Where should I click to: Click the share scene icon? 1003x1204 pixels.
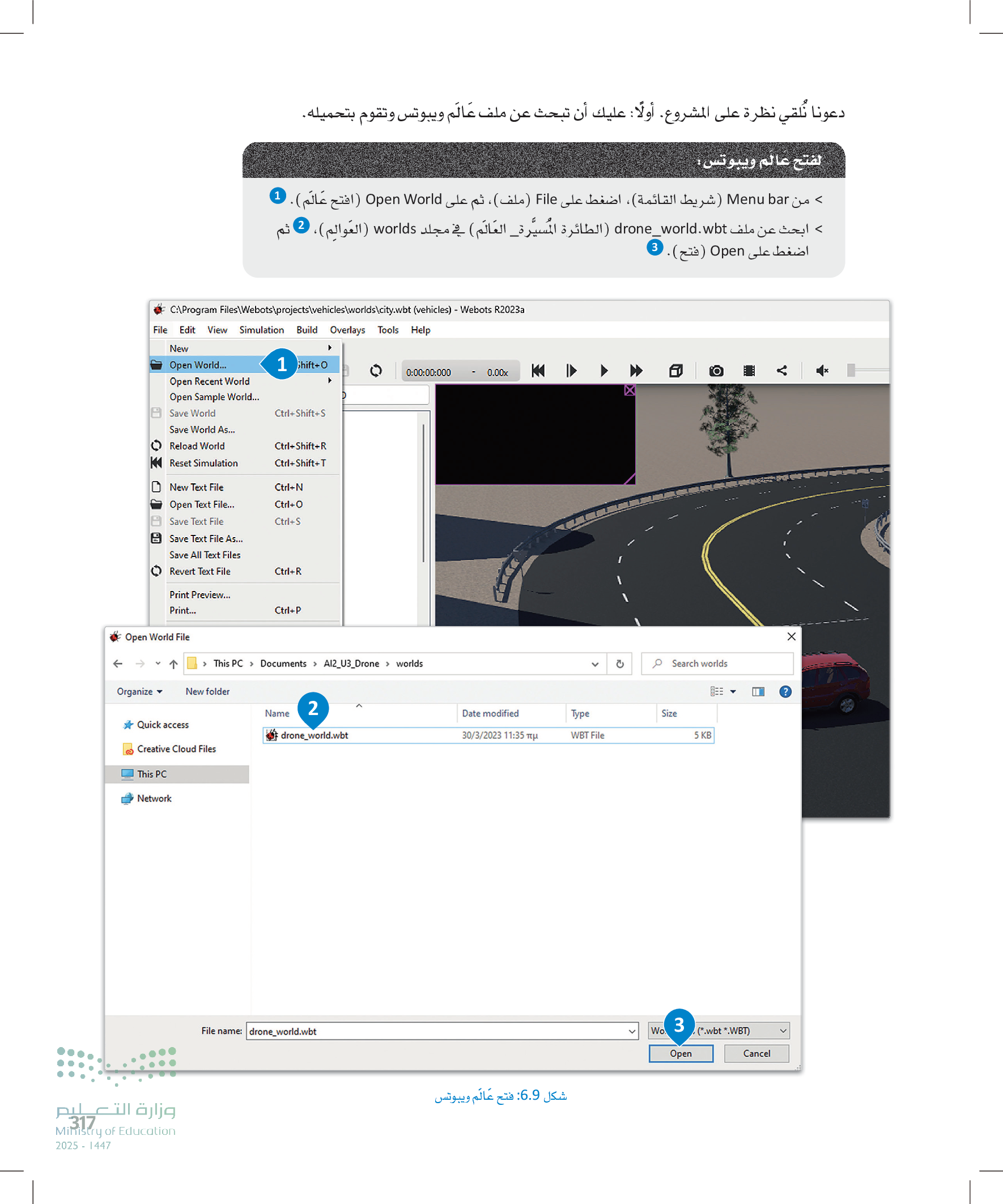(x=781, y=371)
